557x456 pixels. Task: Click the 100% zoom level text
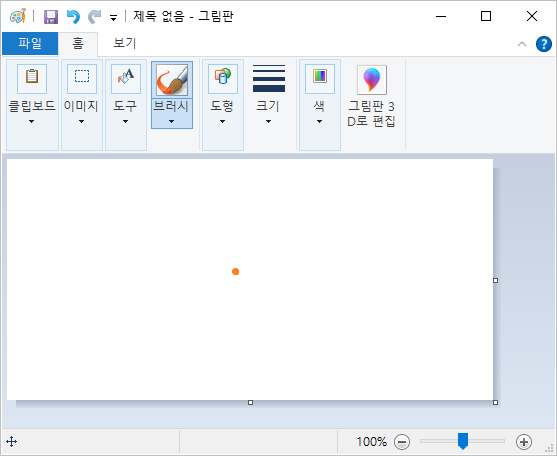pos(372,442)
